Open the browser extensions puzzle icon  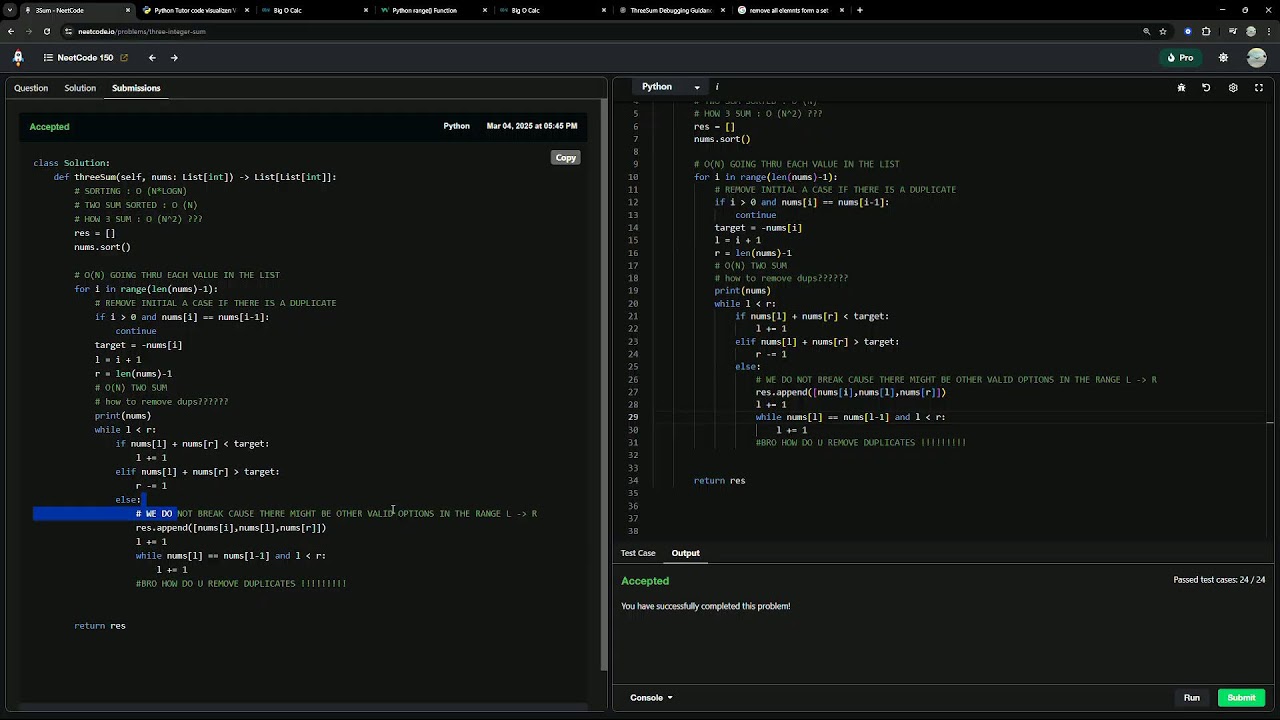point(1207,32)
